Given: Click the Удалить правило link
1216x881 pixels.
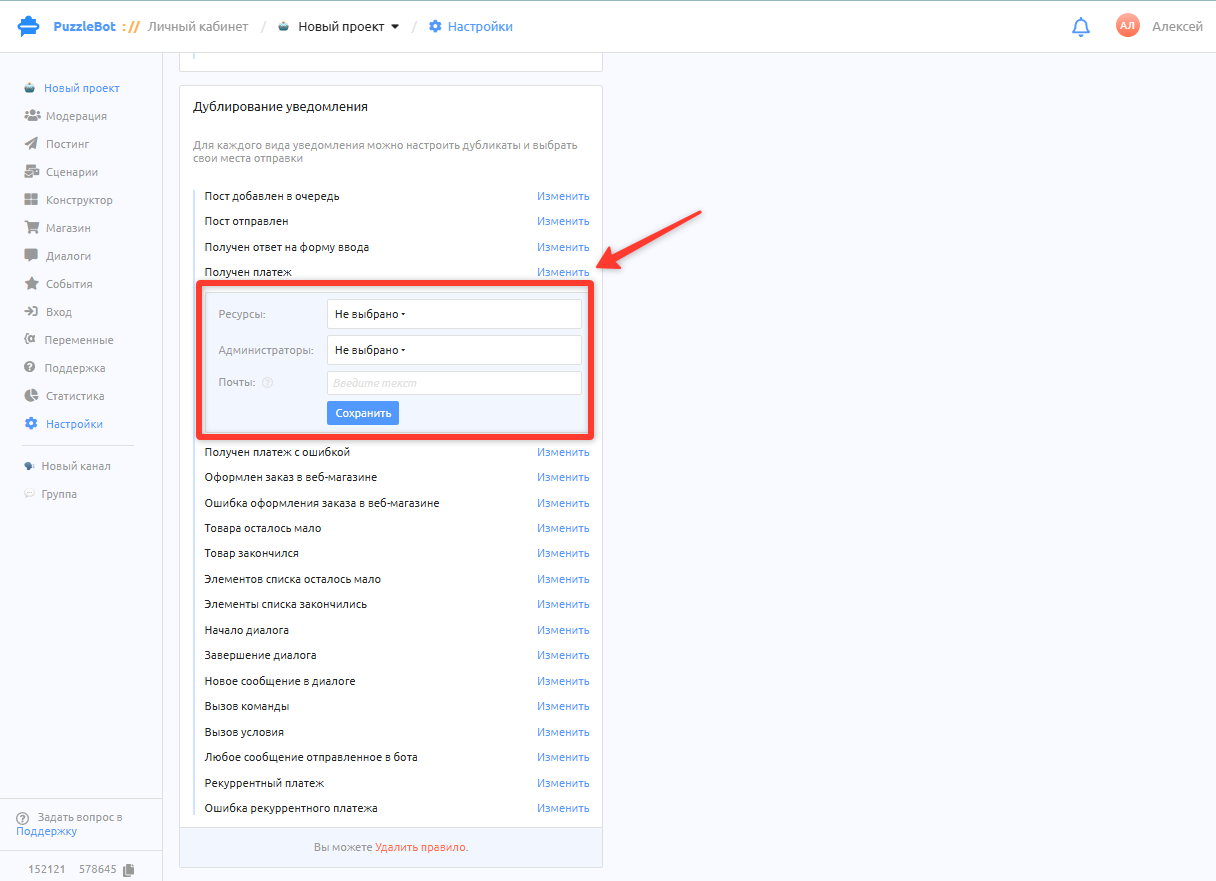Looking at the screenshot, I should [x=421, y=847].
